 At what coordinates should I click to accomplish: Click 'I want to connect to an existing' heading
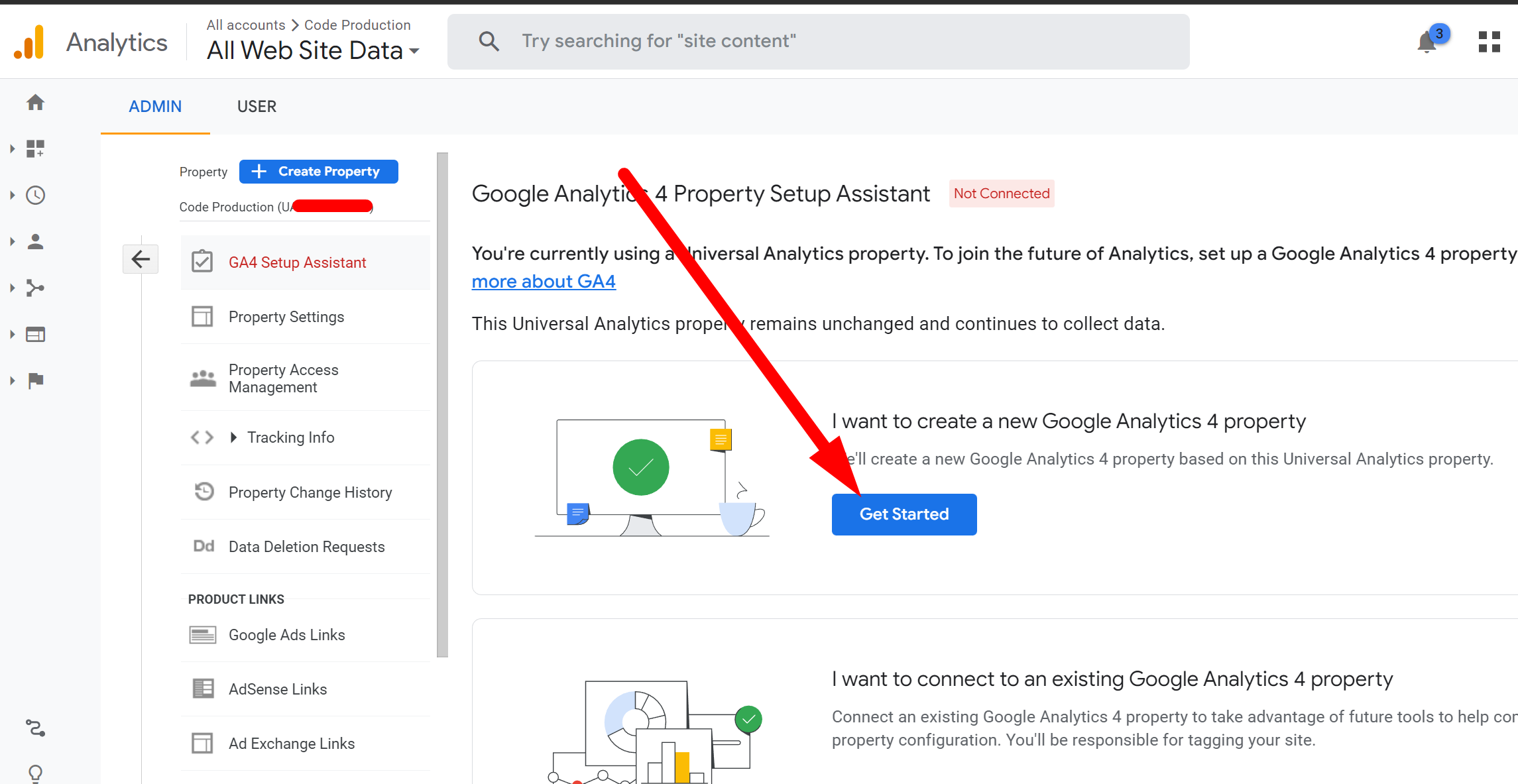point(1112,679)
